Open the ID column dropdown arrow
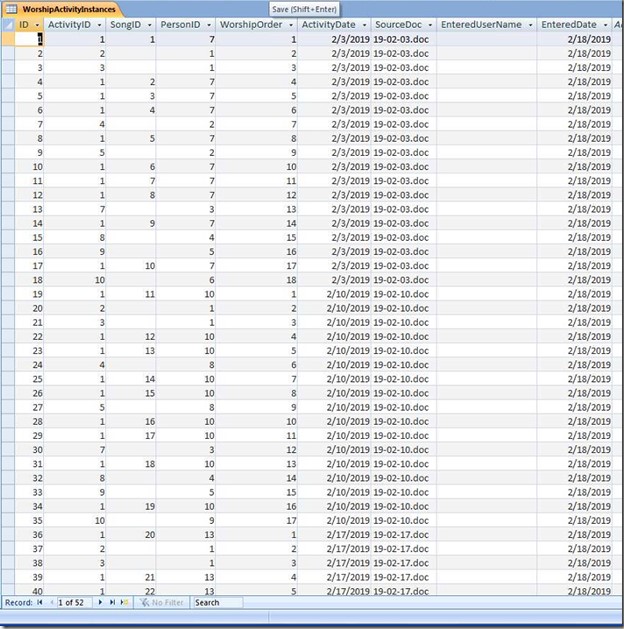The width and height of the screenshot is (624, 629). (x=37, y=25)
